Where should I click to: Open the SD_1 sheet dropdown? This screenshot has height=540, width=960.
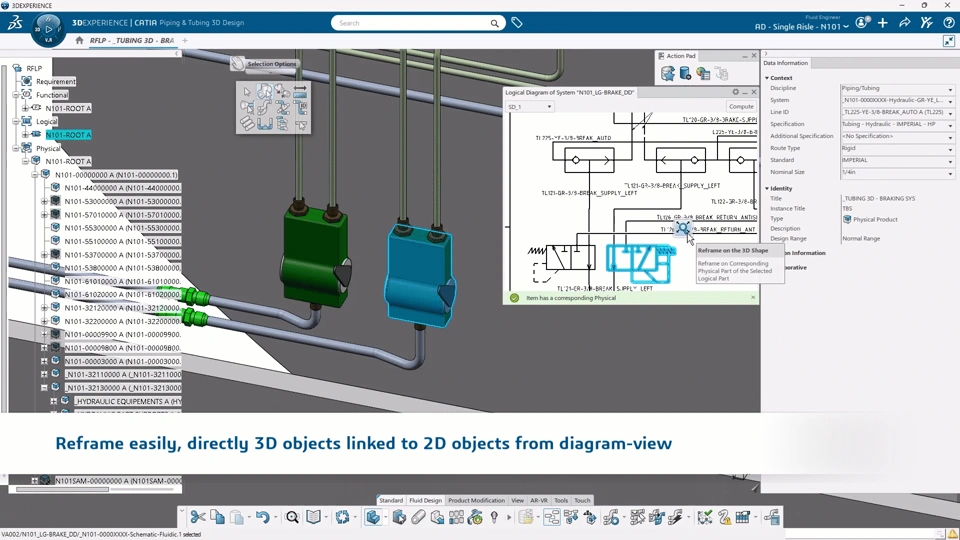pos(530,107)
